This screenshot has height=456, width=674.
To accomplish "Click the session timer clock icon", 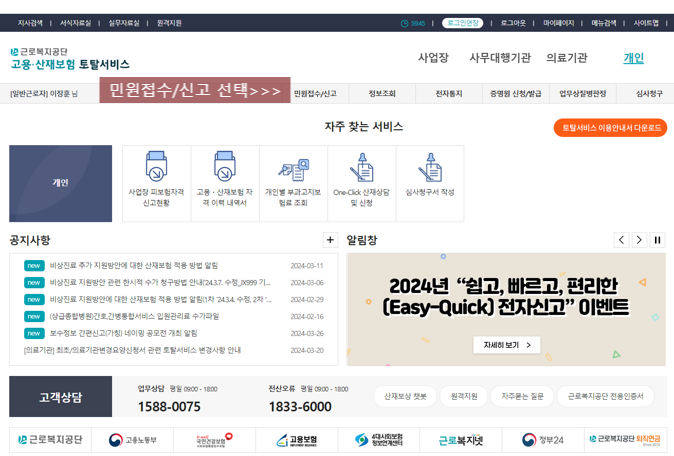I will (404, 23).
